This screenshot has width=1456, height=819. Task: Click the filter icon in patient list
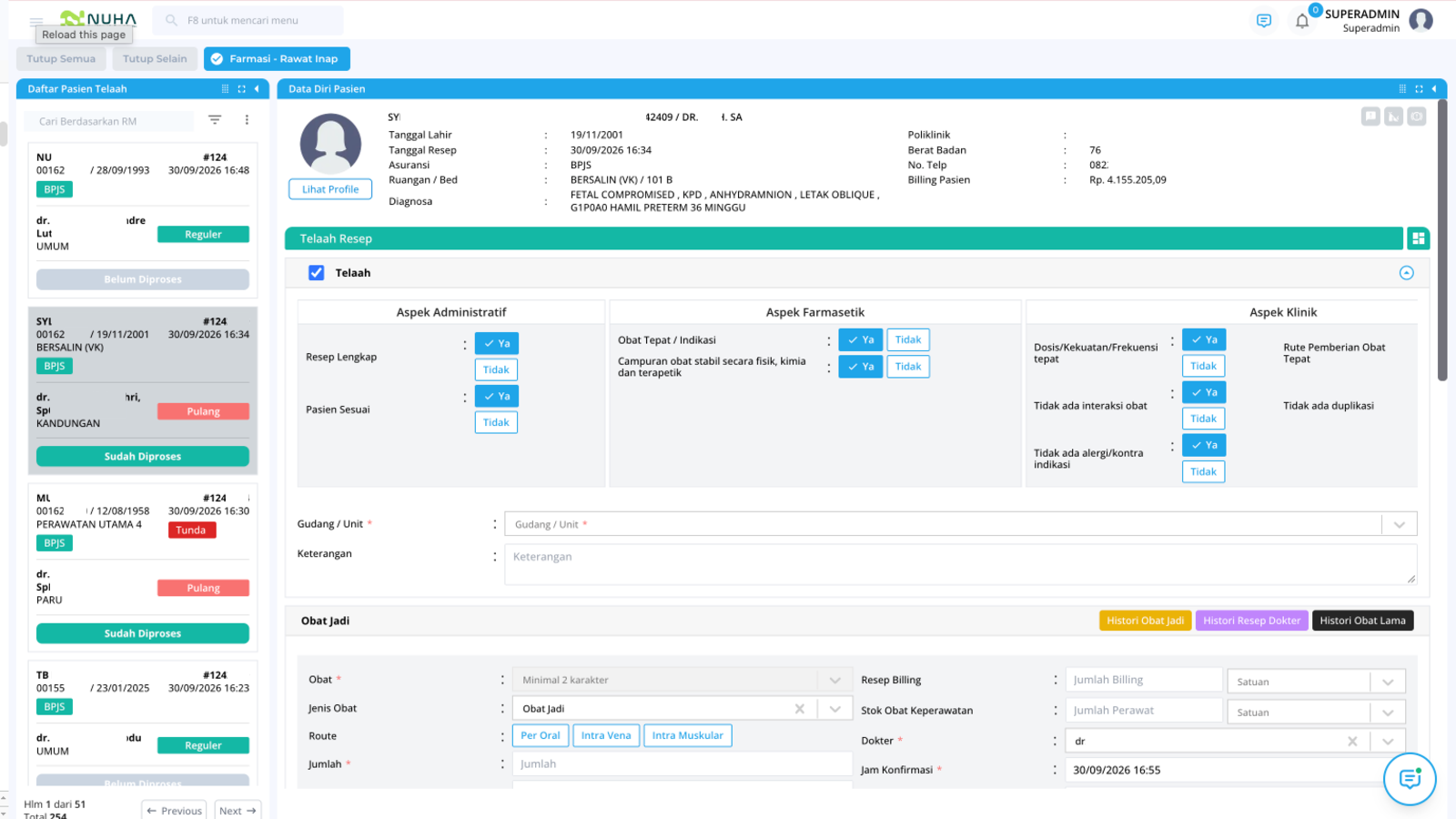[x=215, y=120]
